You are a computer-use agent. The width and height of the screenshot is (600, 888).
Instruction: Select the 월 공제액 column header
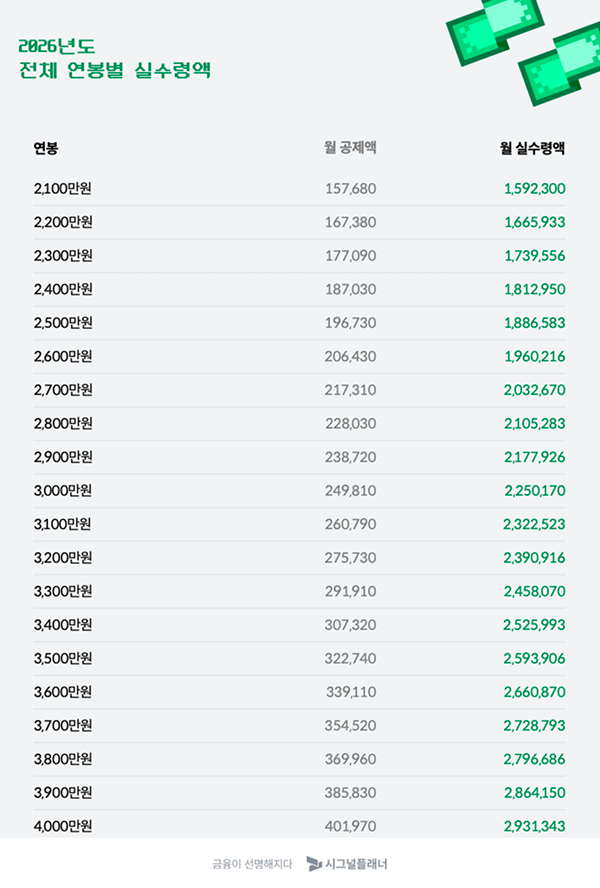click(350, 148)
